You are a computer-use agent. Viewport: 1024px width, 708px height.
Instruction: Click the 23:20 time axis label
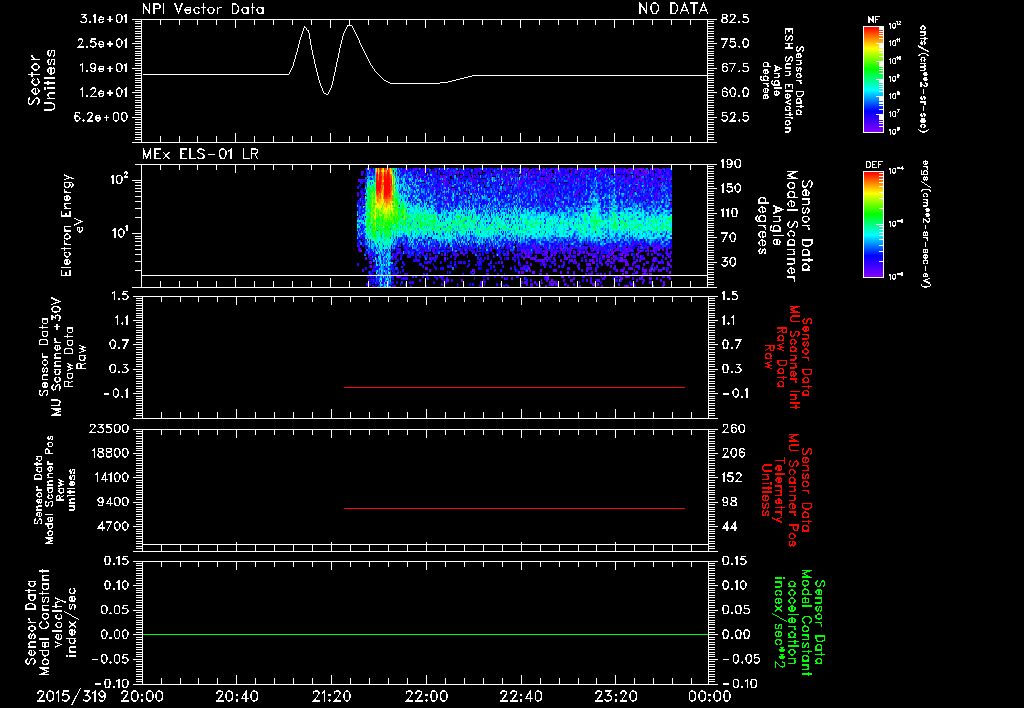(x=615, y=696)
